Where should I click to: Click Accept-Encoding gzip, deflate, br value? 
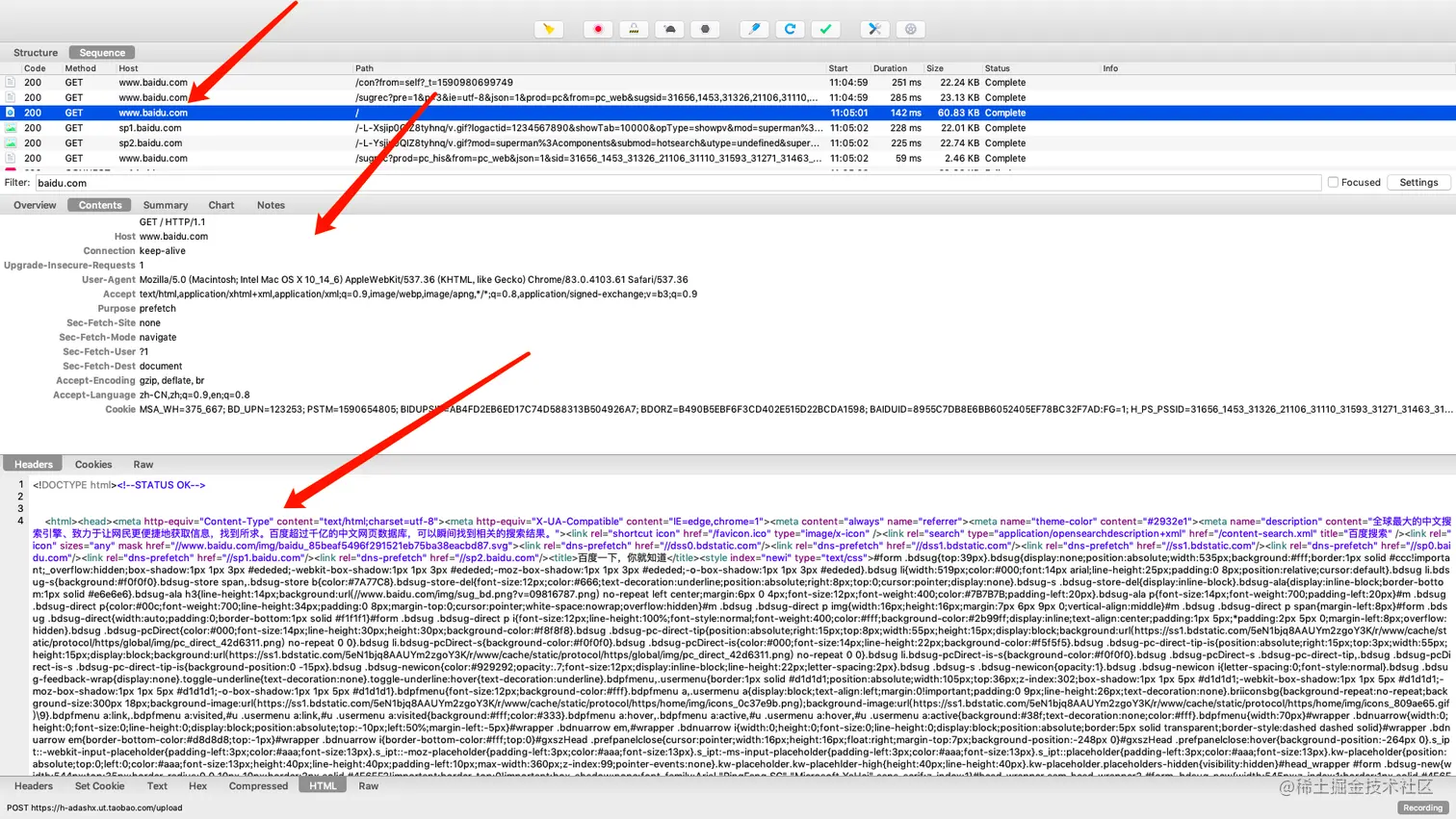coord(172,381)
